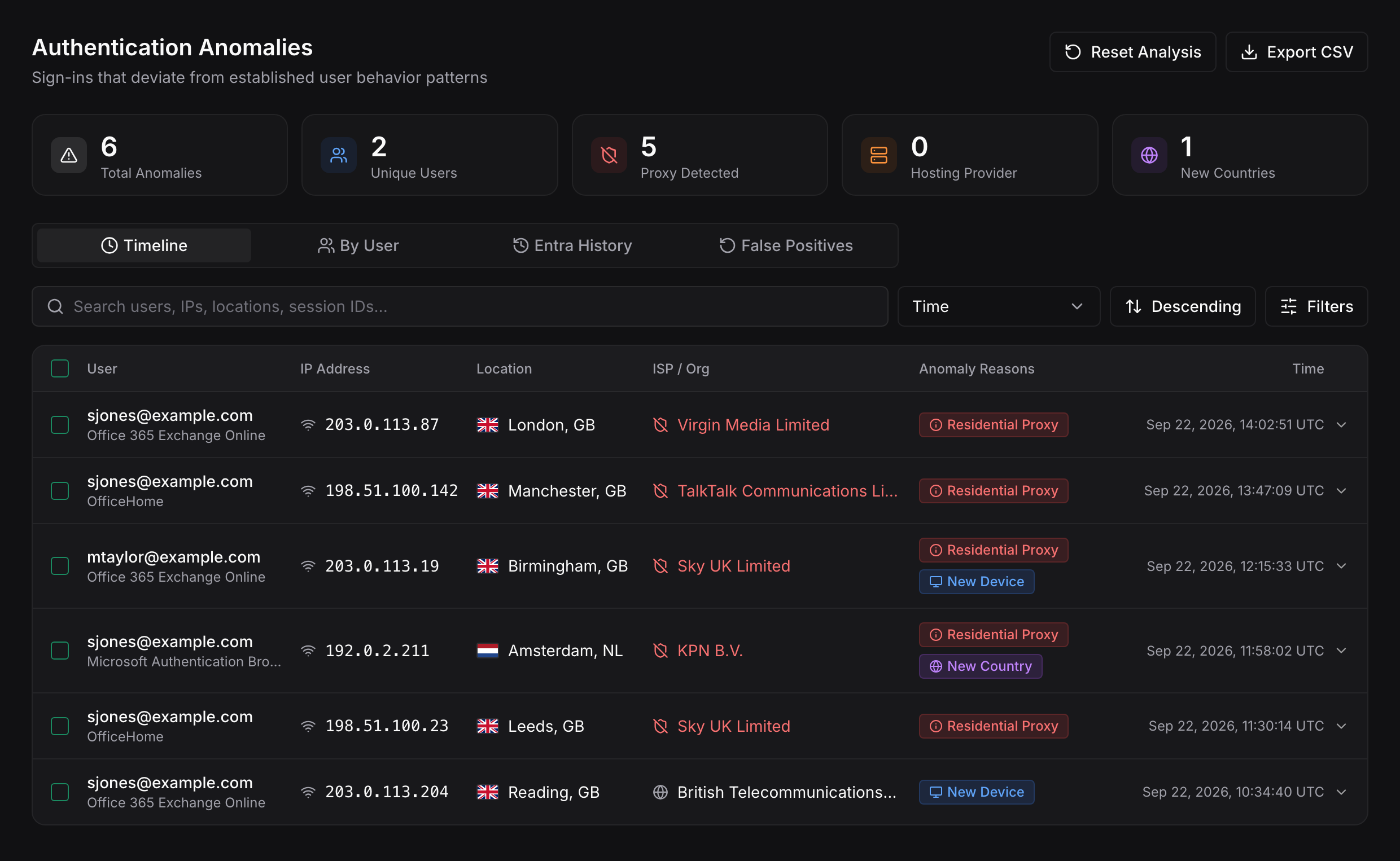Image resolution: width=1400 pixels, height=861 pixels.
Task: Click the Proxy Detected shield icon
Action: click(609, 155)
